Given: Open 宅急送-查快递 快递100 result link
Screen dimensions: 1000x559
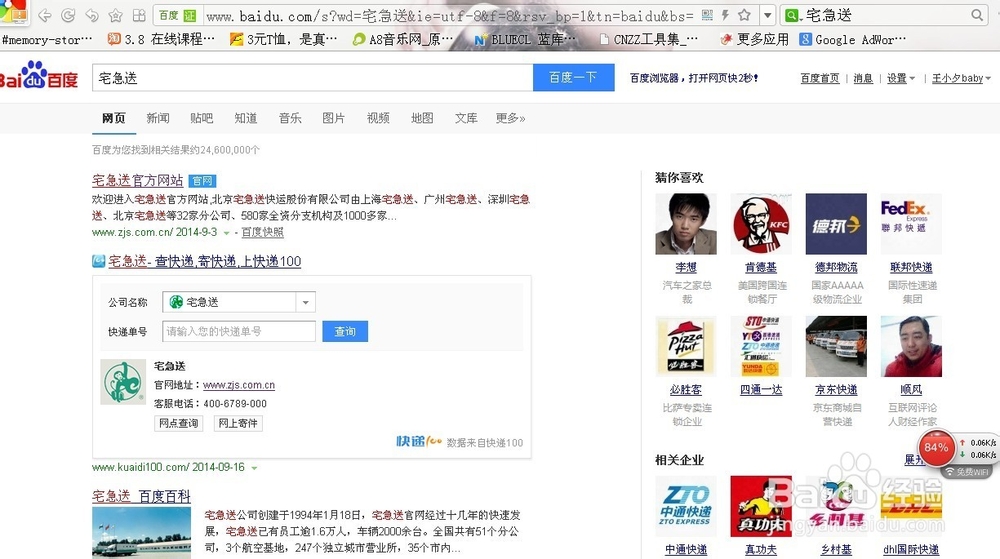Looking at the screenshot, I should 204,261.
